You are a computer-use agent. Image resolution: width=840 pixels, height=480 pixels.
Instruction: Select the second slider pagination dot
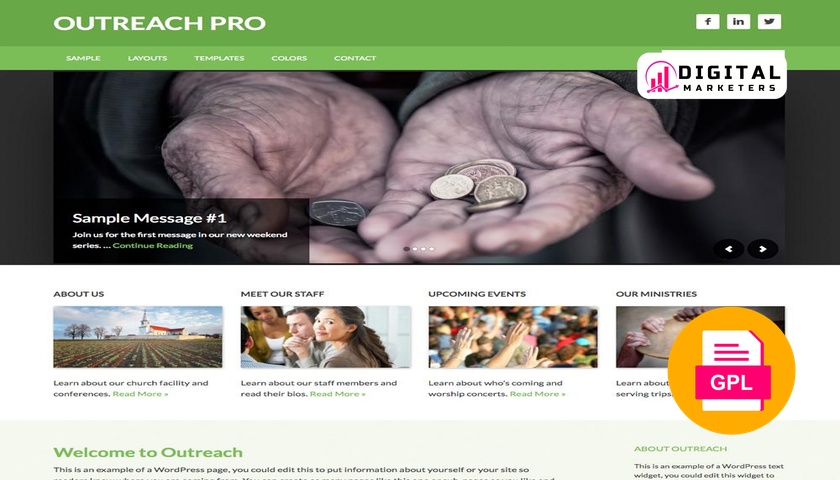tap(415, 249)
